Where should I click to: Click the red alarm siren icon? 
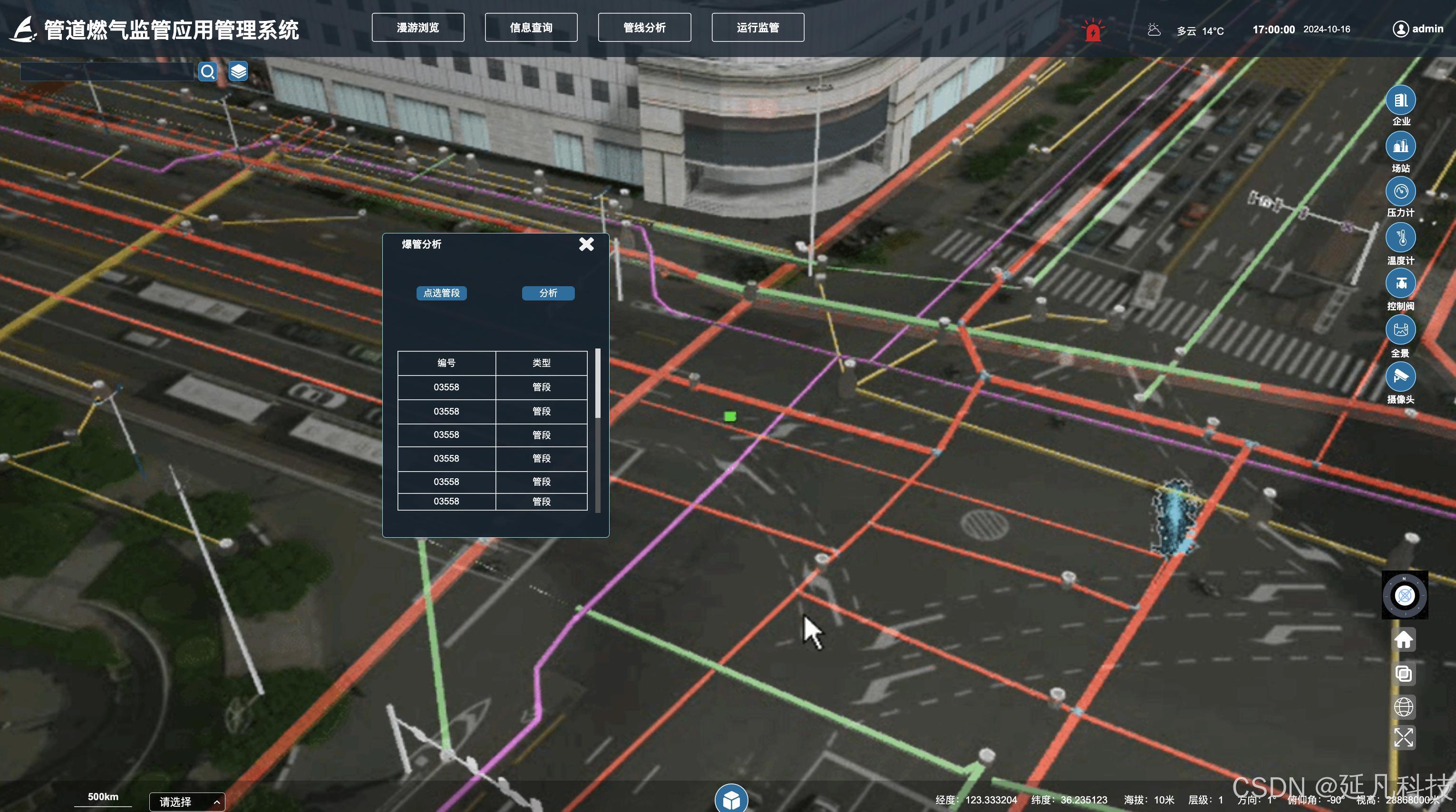click(x=1093, y=30)
